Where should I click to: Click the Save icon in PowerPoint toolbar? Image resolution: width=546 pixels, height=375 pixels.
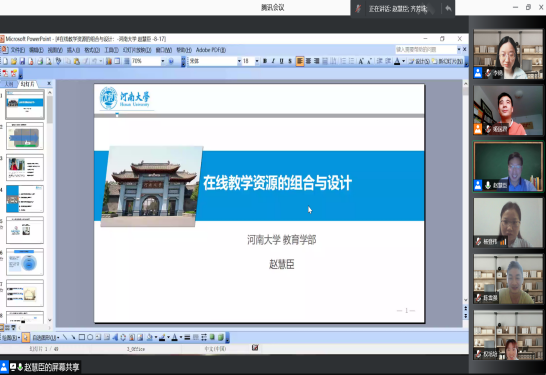[x=22, y=61]
